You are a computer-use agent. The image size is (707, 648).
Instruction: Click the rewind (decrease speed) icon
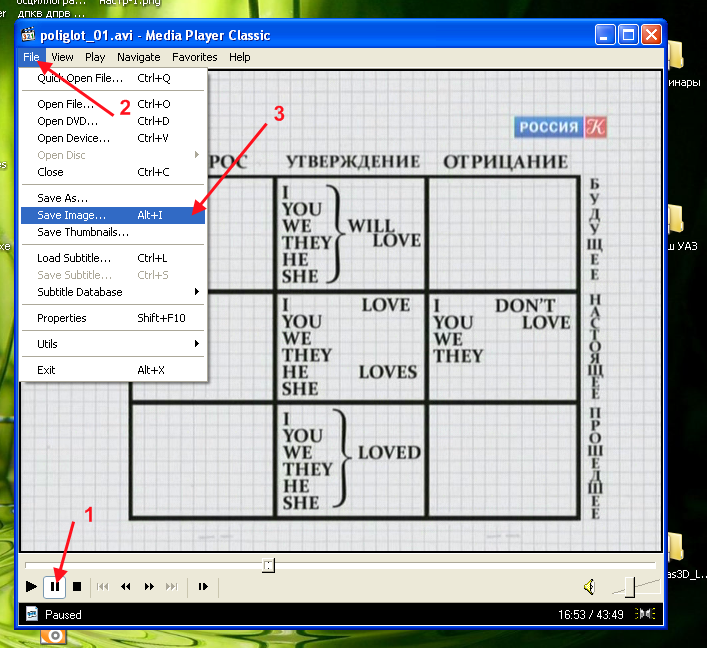tap(126, 587)
